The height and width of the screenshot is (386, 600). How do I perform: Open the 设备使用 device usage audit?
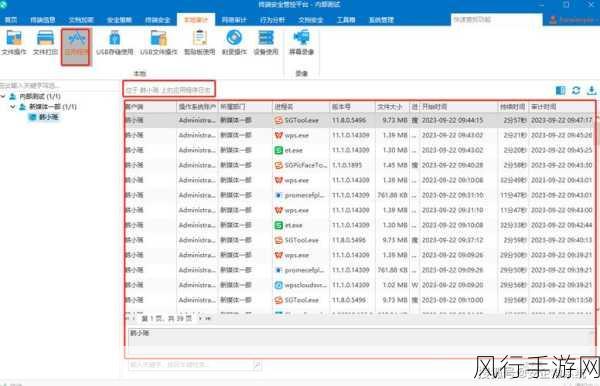(x=266, y=42)
